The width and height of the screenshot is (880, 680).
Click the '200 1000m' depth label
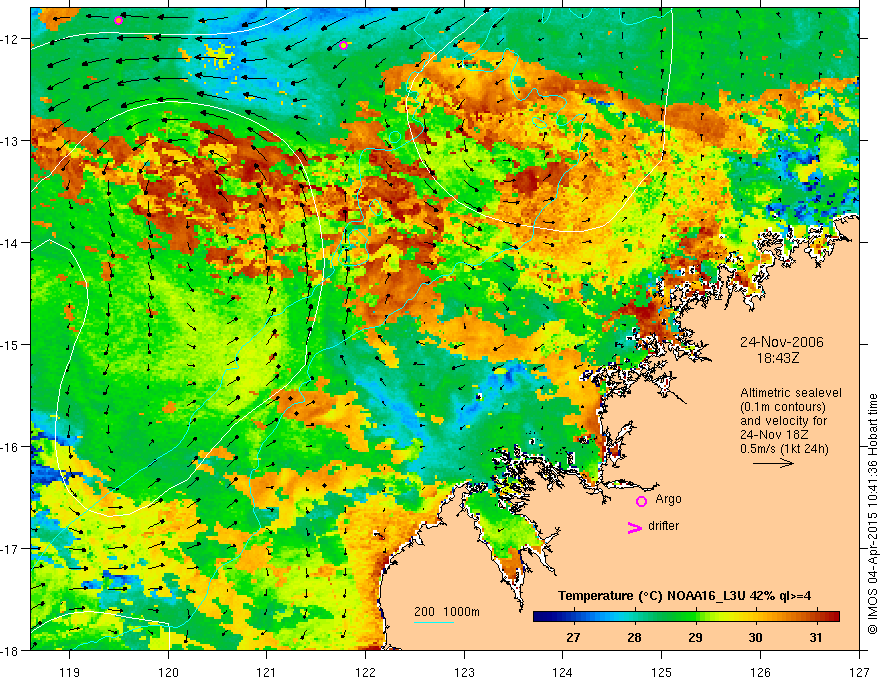pyautogui.click(x=447, y=612)
